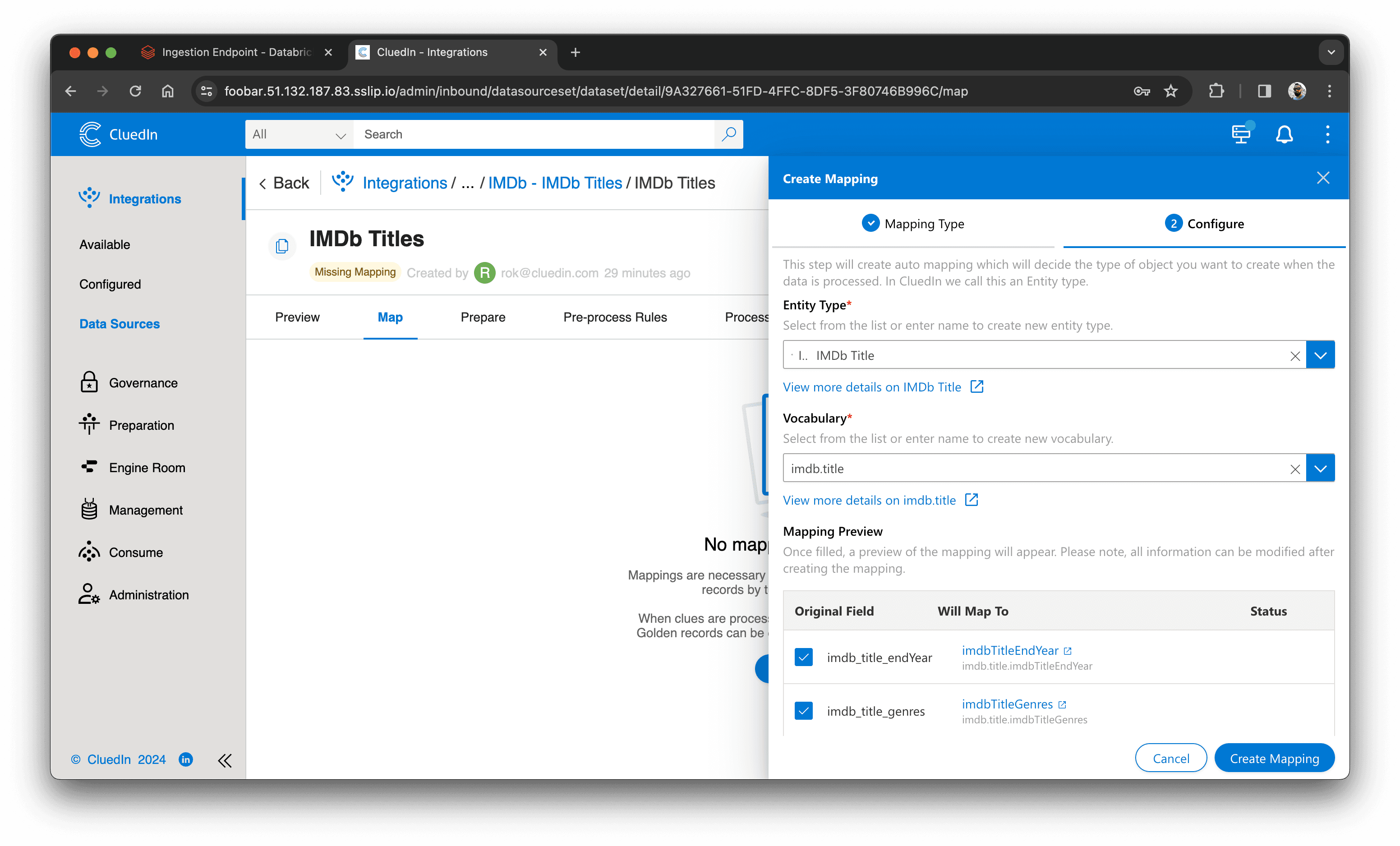Expand the Entity Type dropdown arrow
Screen dimensions: 1400x846
coord(1320,355)
